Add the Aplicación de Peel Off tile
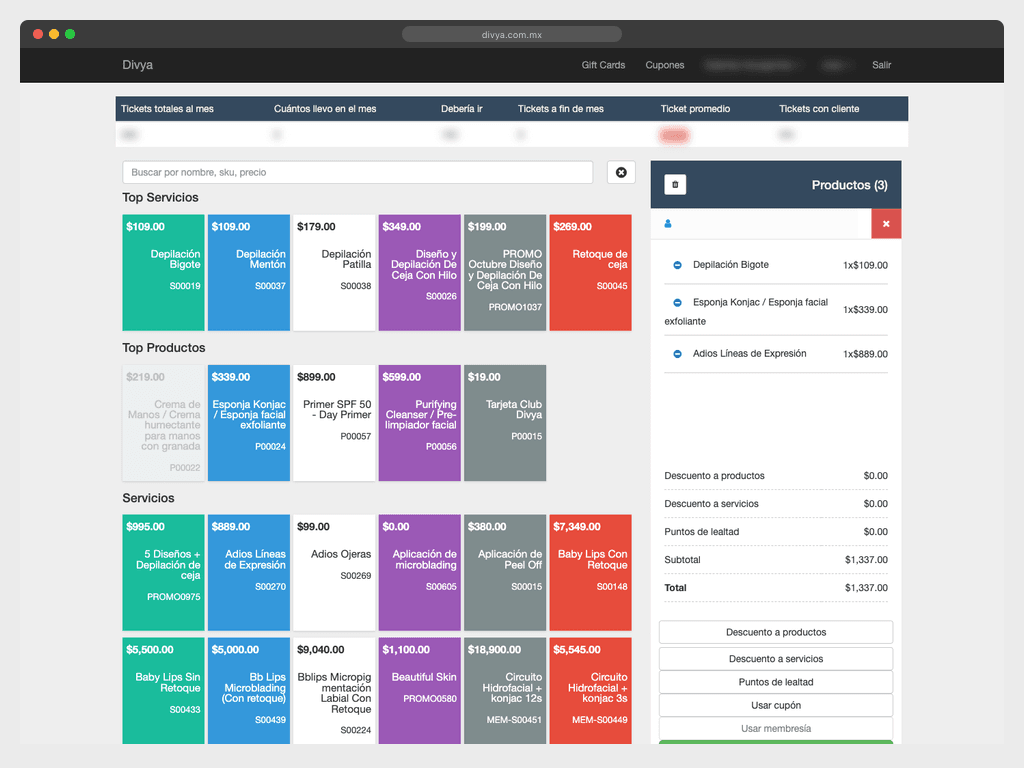Screen dimensions: 1024x768 pos(505,572)
